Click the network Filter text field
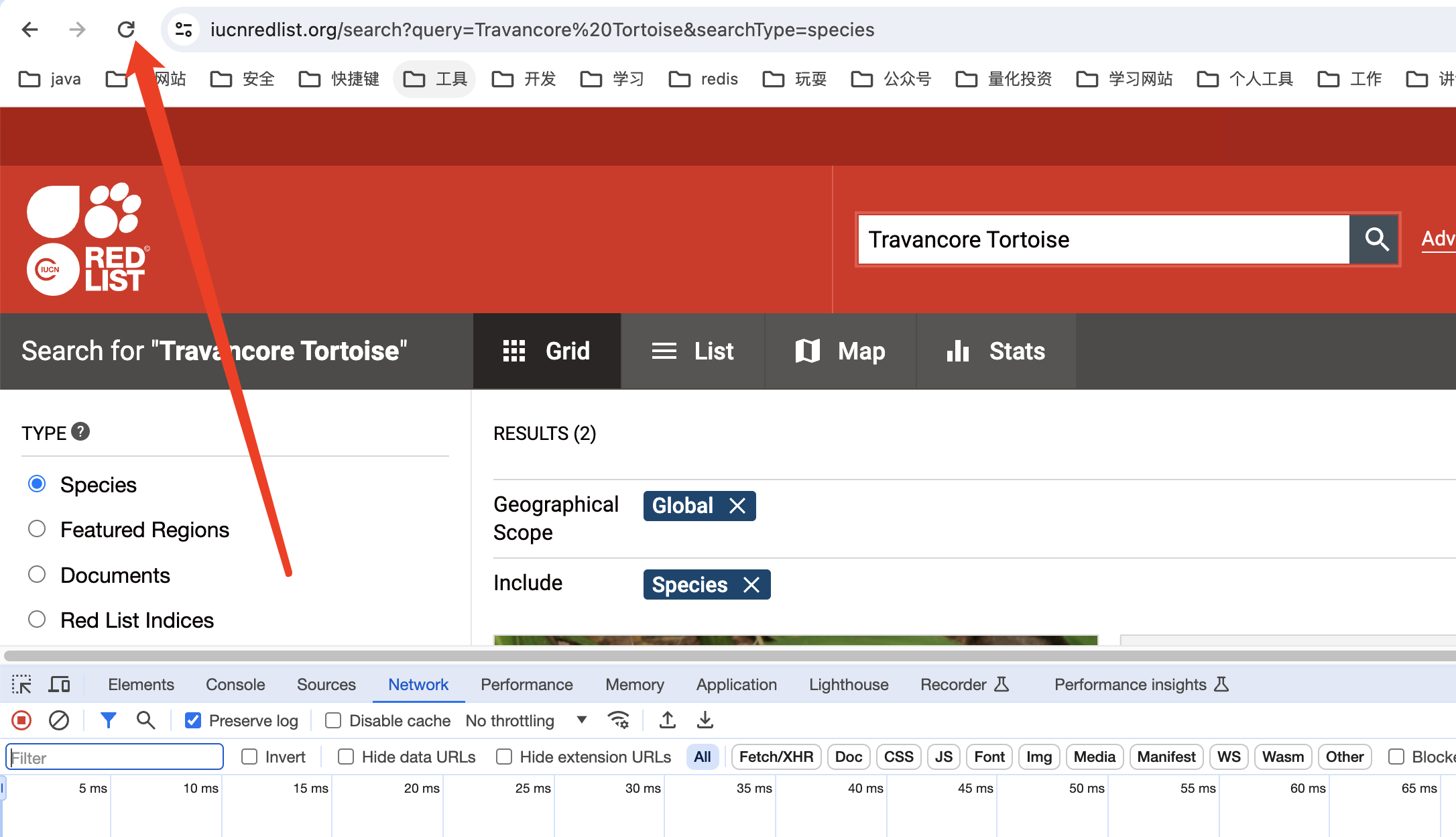This screenshot has height=837, width=1456. click(x=115, y=757)
